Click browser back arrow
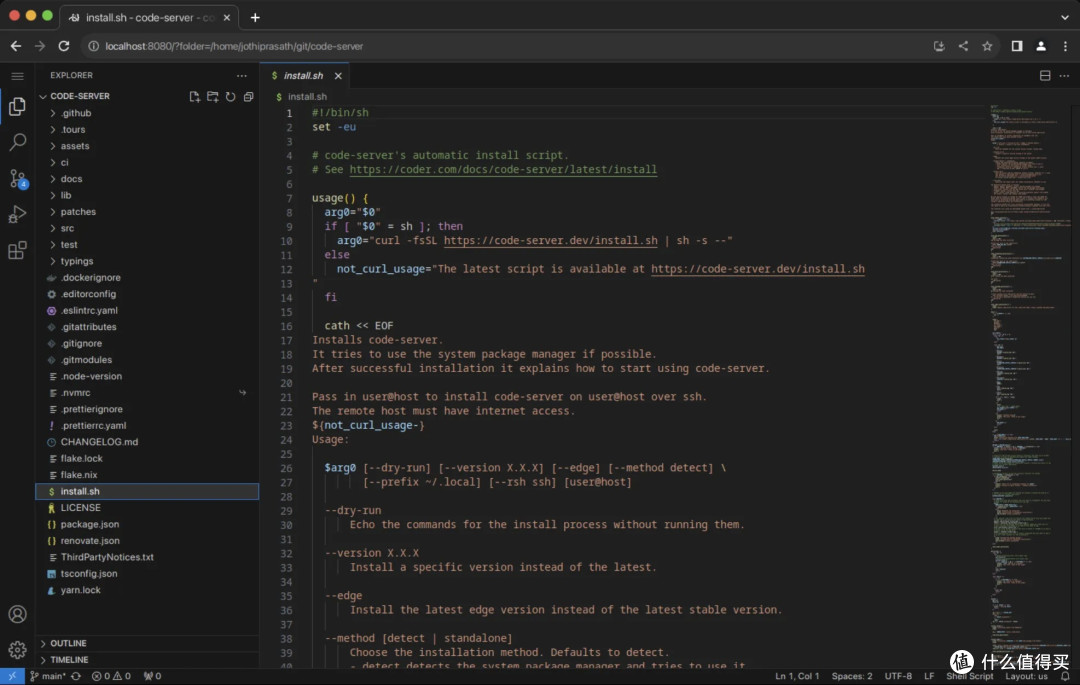 pyautogui.click(x=16, y=46)
